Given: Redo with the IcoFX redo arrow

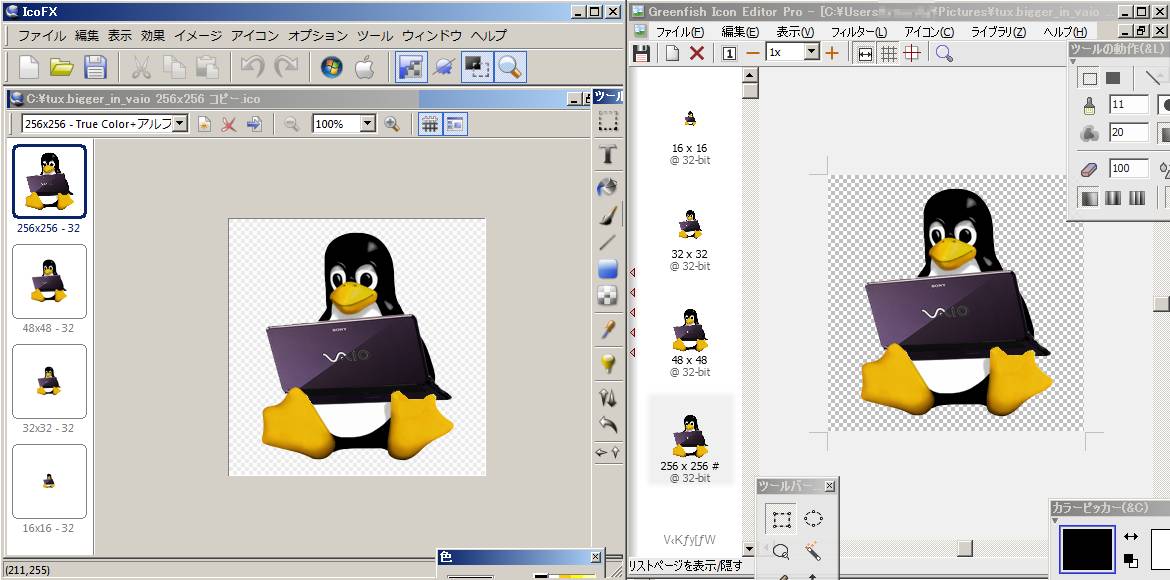Looking at the screenshot, I should click(x=286, y=67).
